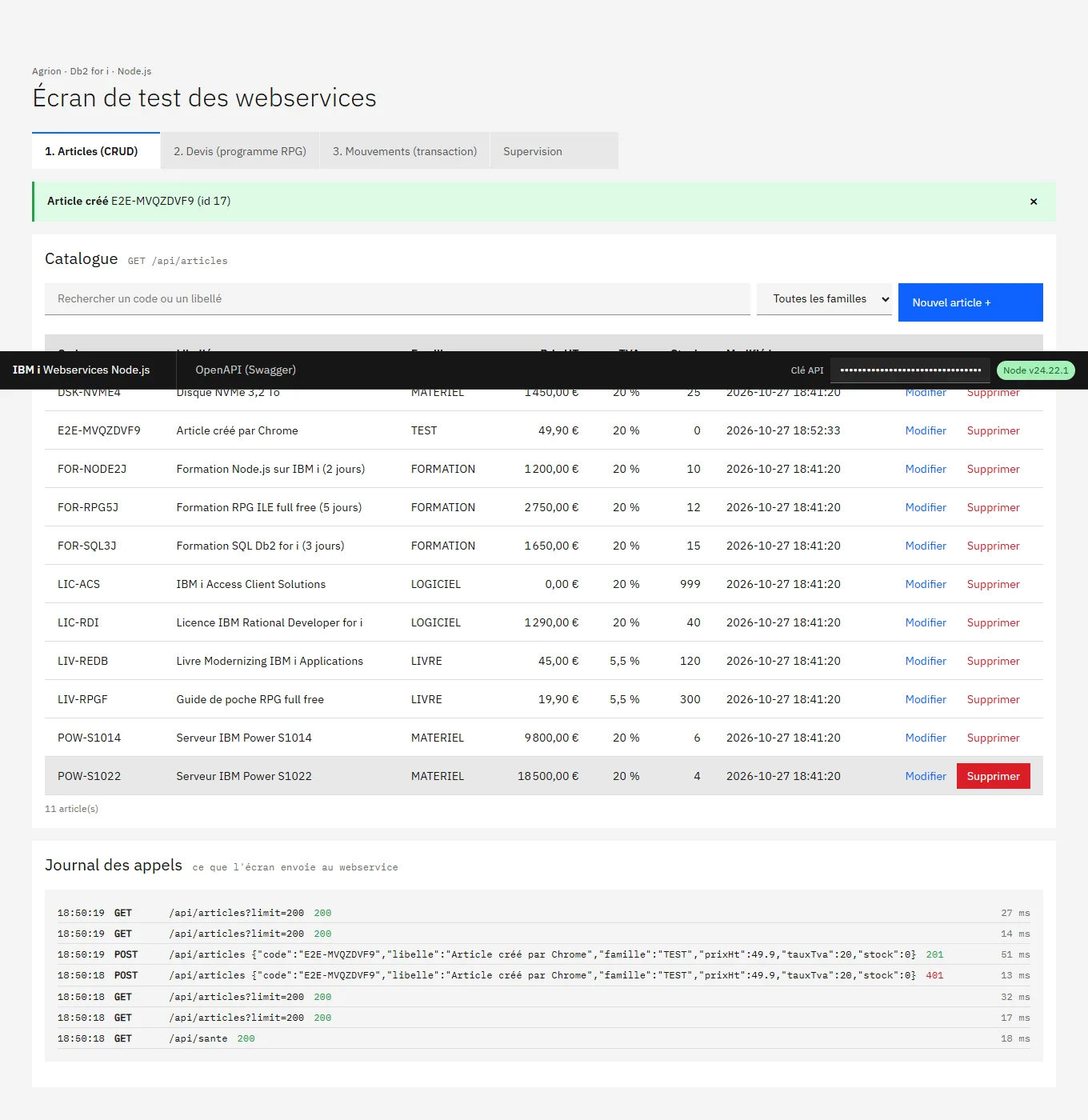Screen dimensions: 1088x1120
Task: Click the 18 500,00 € price cell
Action: [548, 776]
